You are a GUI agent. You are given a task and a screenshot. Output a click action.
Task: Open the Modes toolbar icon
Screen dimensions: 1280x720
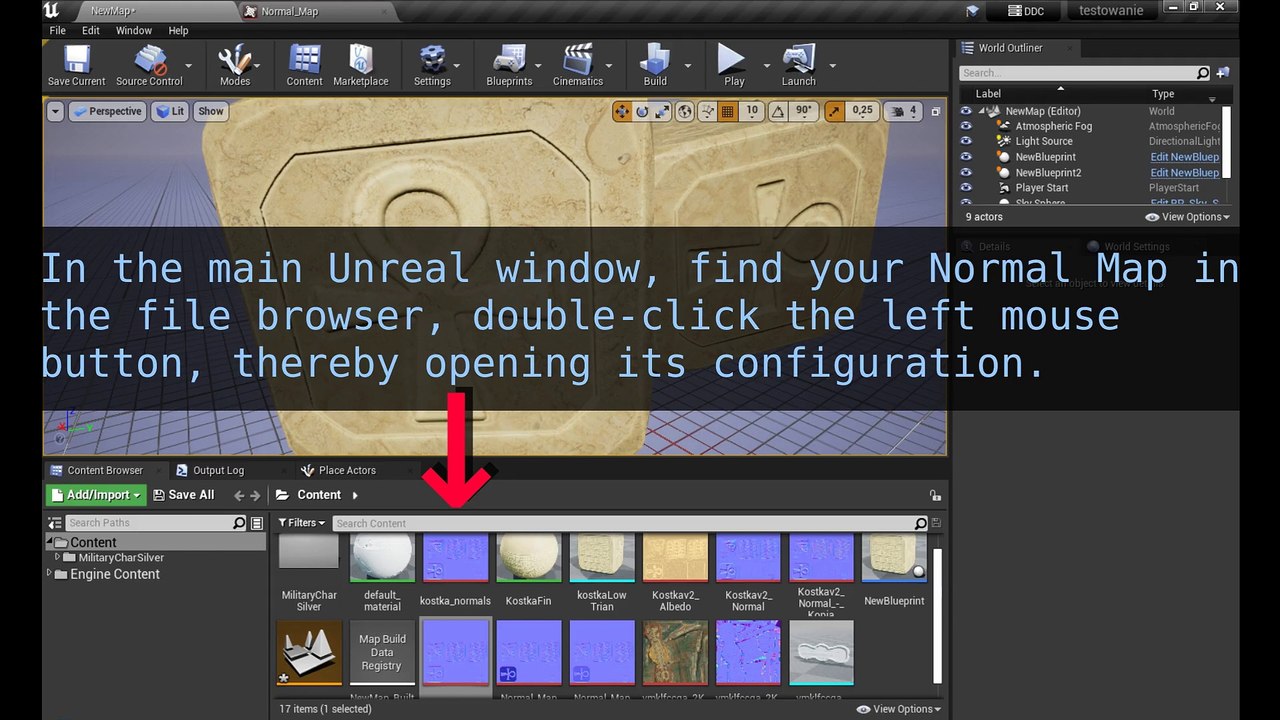pos(235,66)
